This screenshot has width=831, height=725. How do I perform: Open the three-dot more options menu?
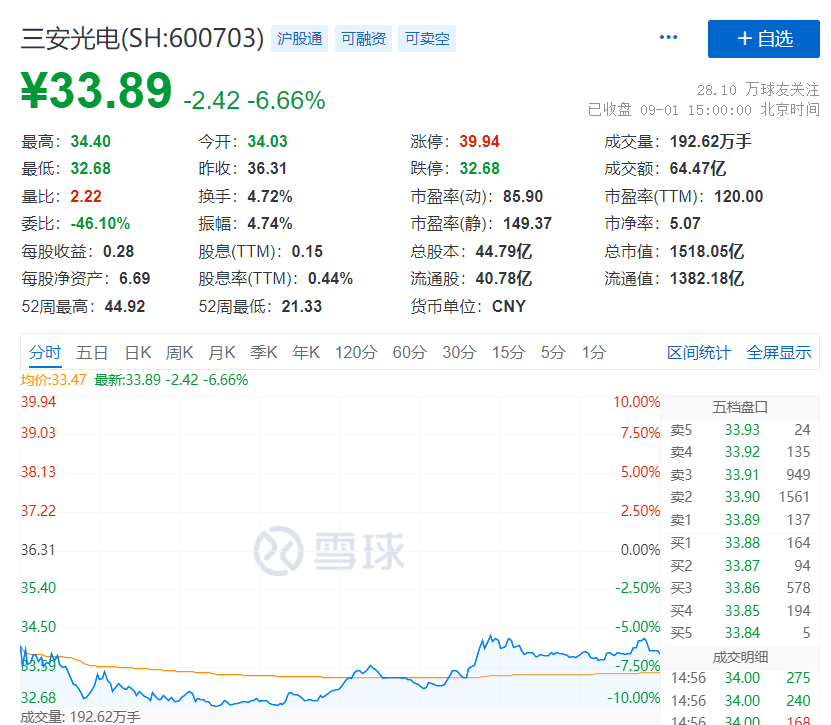point(669,38)
